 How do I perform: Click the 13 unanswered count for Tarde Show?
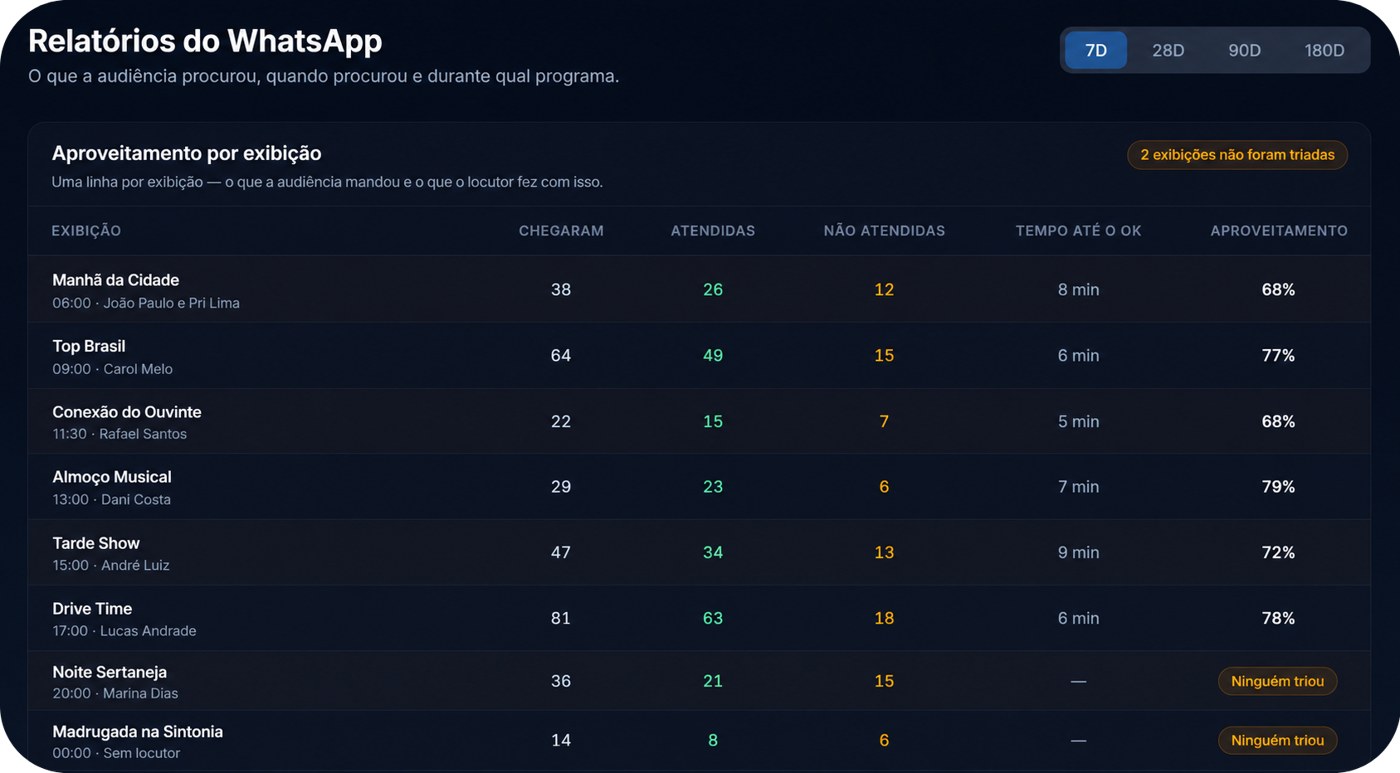pyautogui.click(x=884, y=552)
